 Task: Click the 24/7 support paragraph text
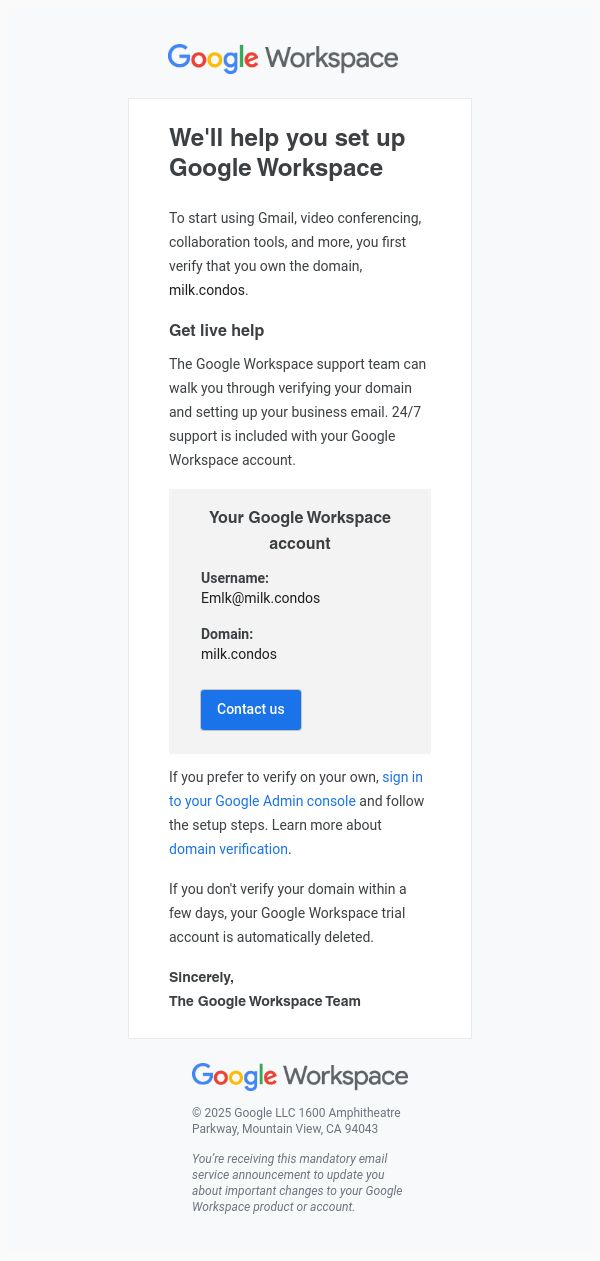pos(297,412)
